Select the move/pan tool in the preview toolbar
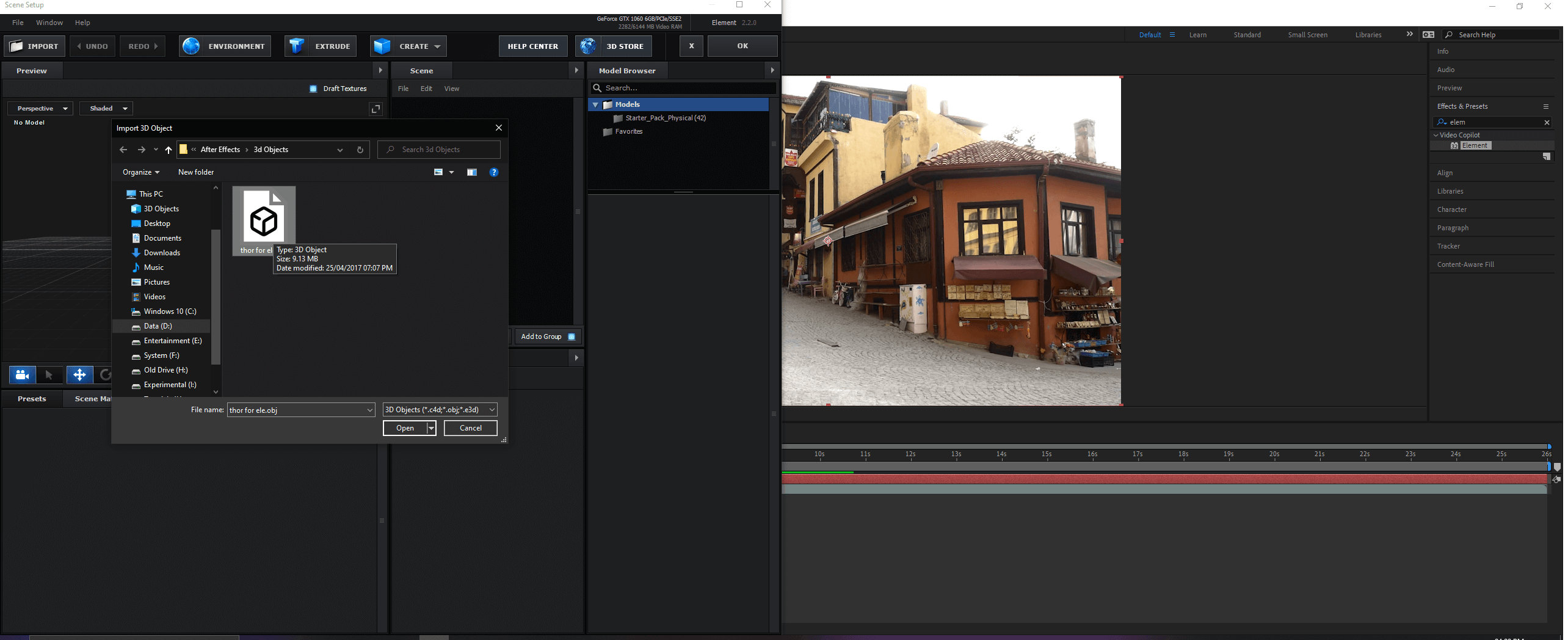Image resolution: width=1568 pixels, height=640 pixels. click(79, 375)
